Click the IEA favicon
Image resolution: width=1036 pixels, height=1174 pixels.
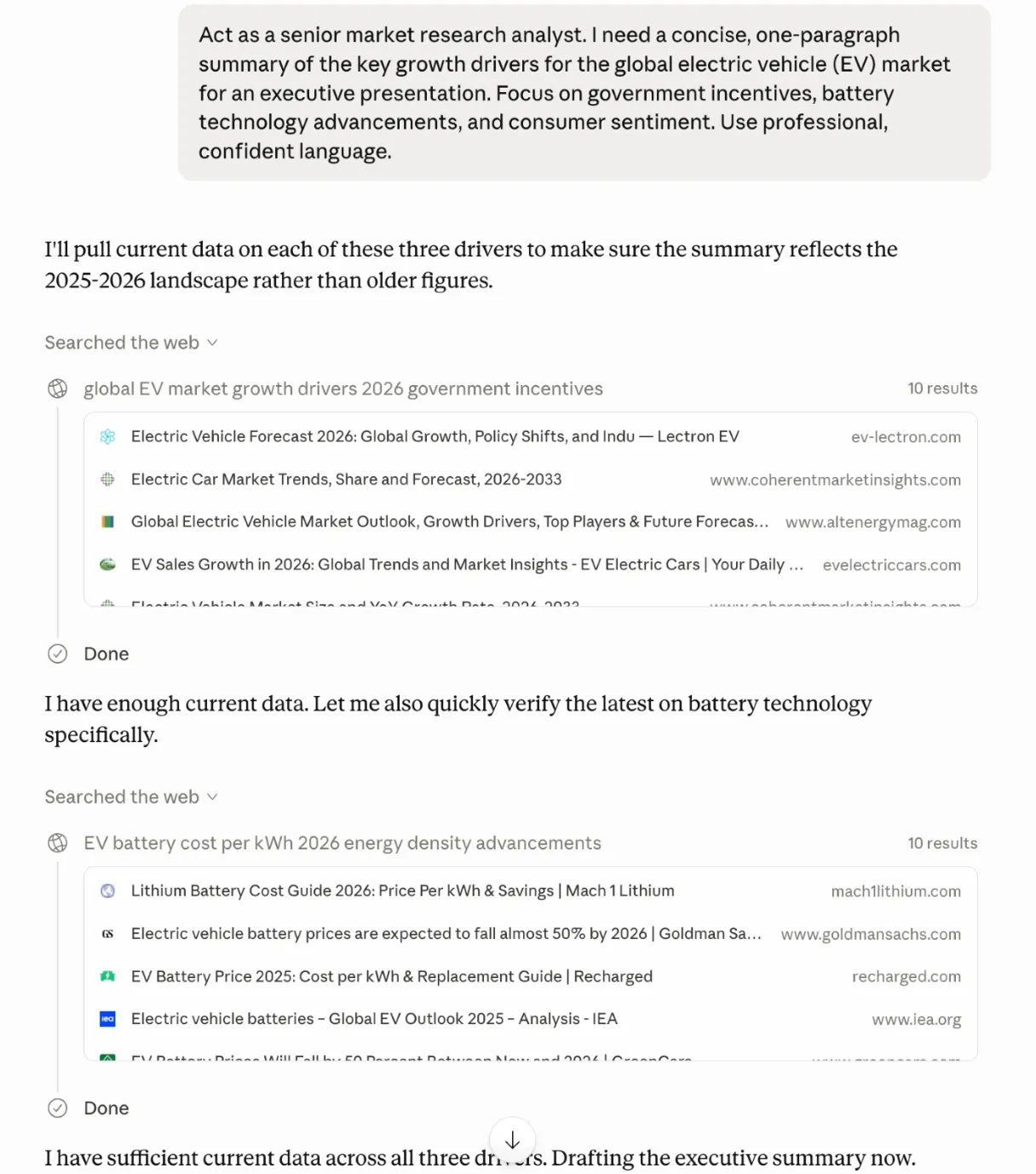(107, 1019)
